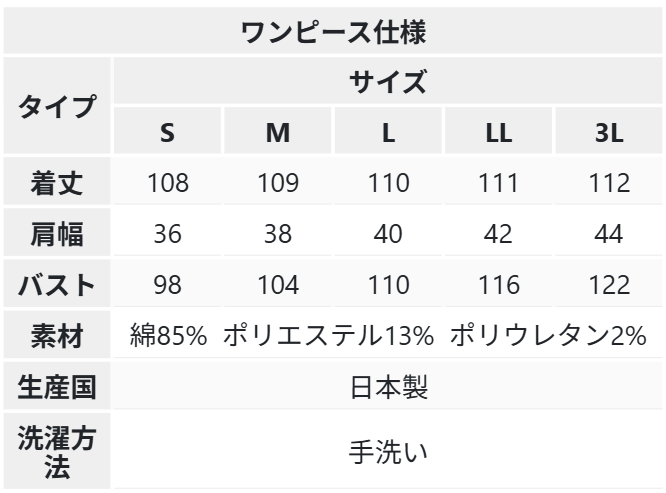
Task: Click the 素材 row label
Action: (57, 335)
